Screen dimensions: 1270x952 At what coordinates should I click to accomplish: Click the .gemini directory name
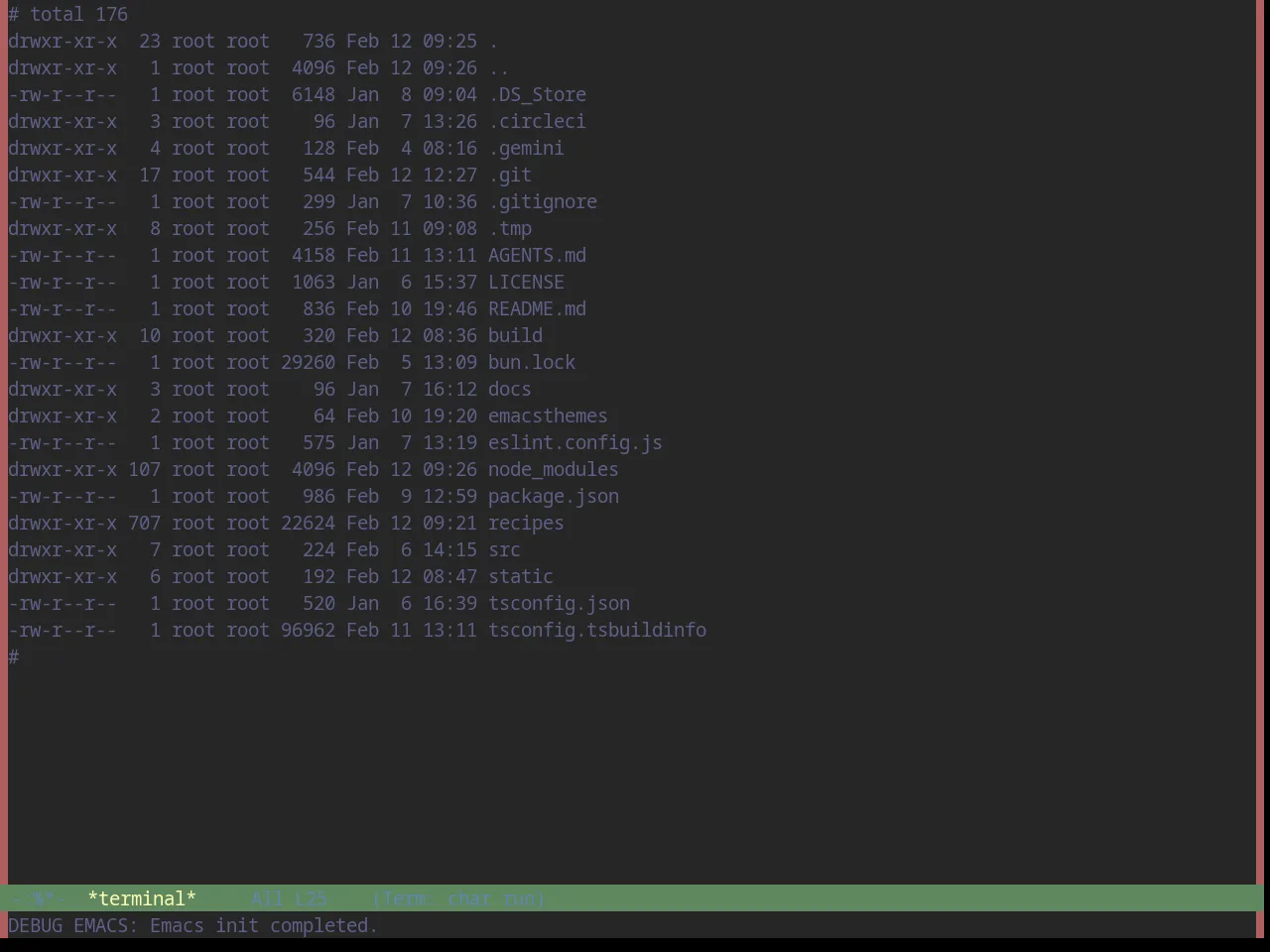click(x=526, y=148)
